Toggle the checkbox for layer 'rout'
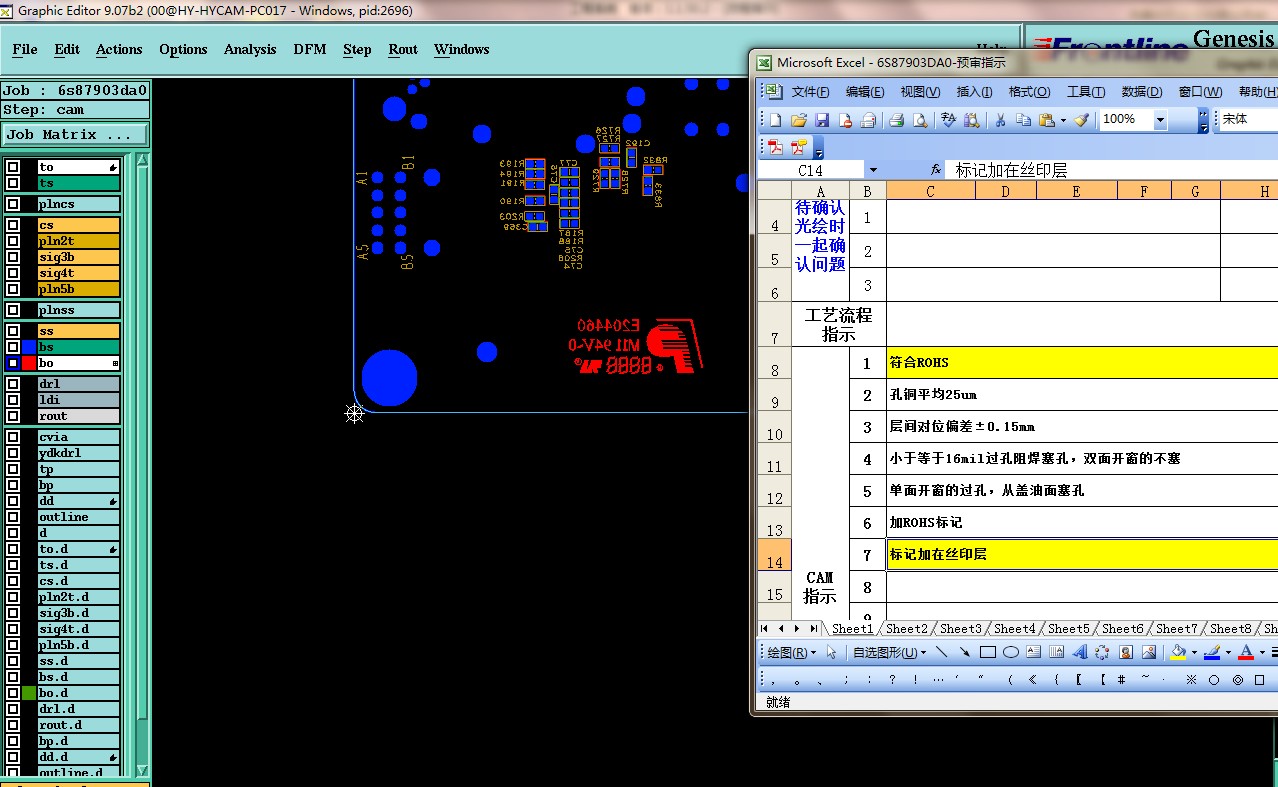The height and width of the screenshot is (787, 1278). pyautogui.click(x=13, y=416)
